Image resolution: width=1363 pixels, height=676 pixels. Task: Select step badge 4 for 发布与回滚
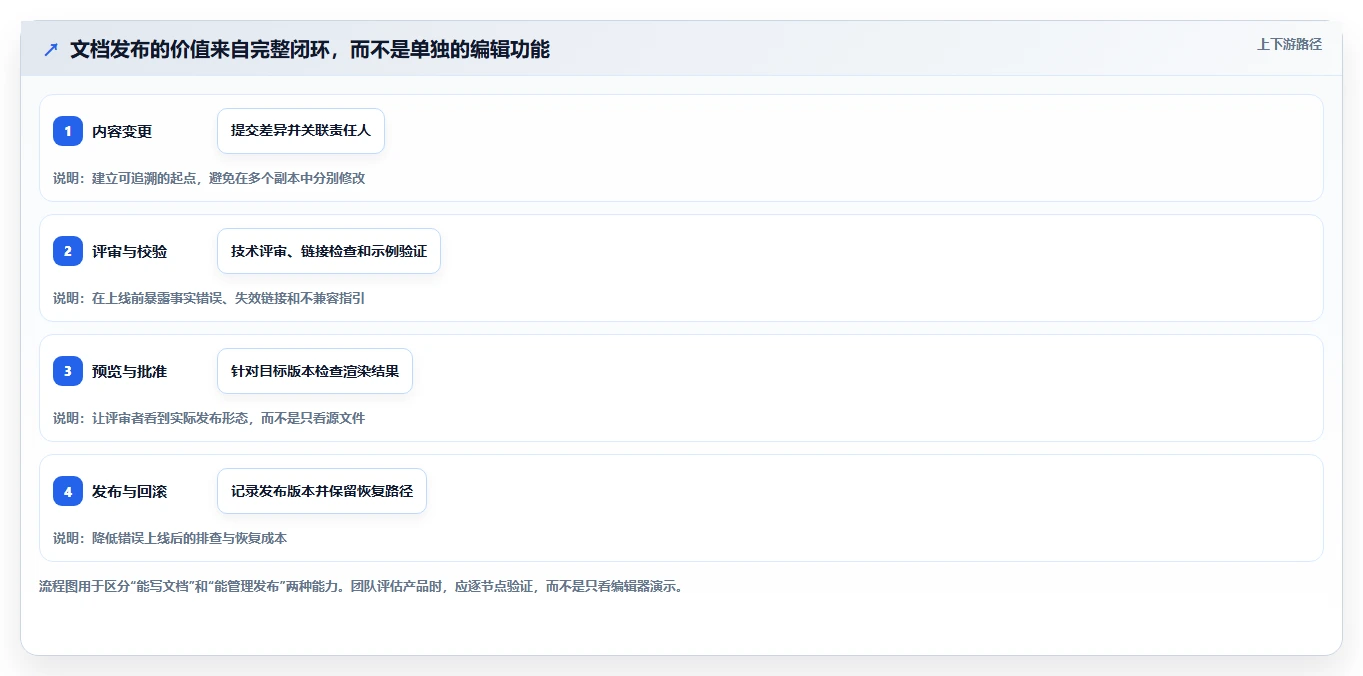[x=68, y=491]
